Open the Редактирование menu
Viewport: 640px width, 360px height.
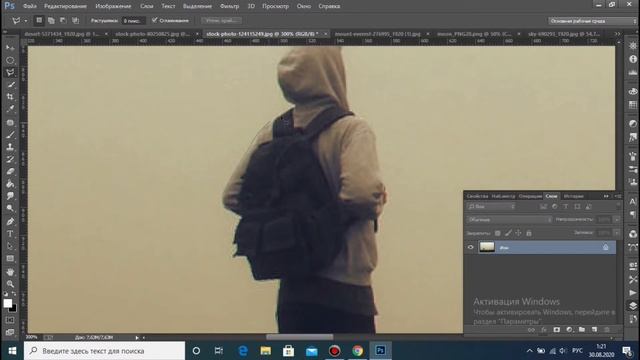65,6
